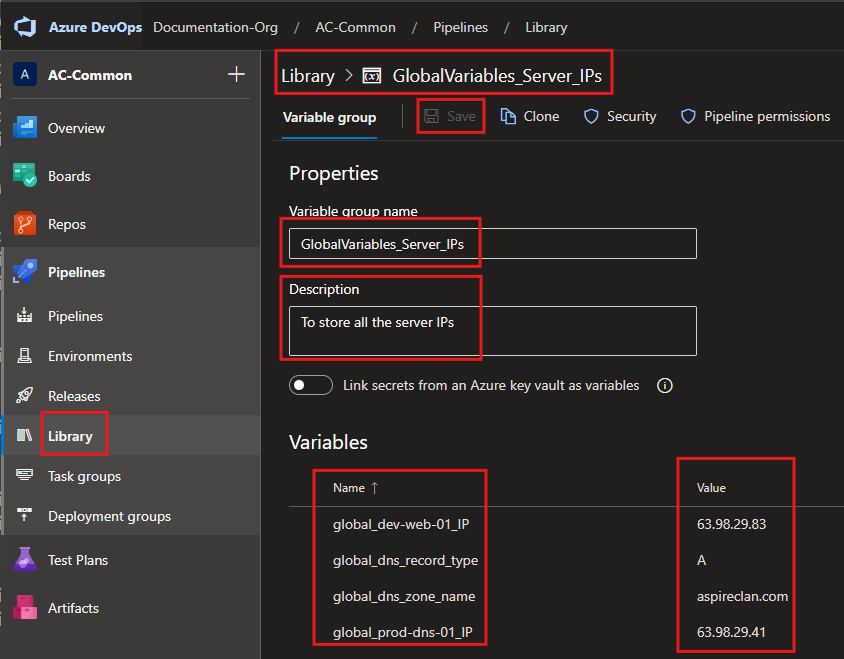Open Boards in the sidebar
This screenshot has width=844, height=659.
pos(69,176)
